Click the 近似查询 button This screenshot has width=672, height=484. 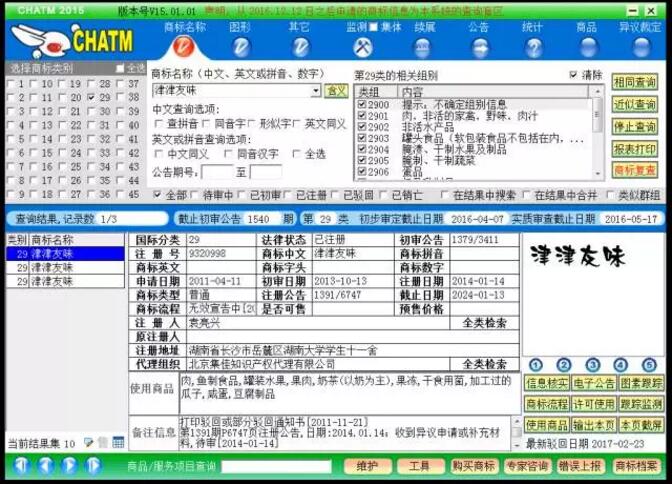(634, 105)
